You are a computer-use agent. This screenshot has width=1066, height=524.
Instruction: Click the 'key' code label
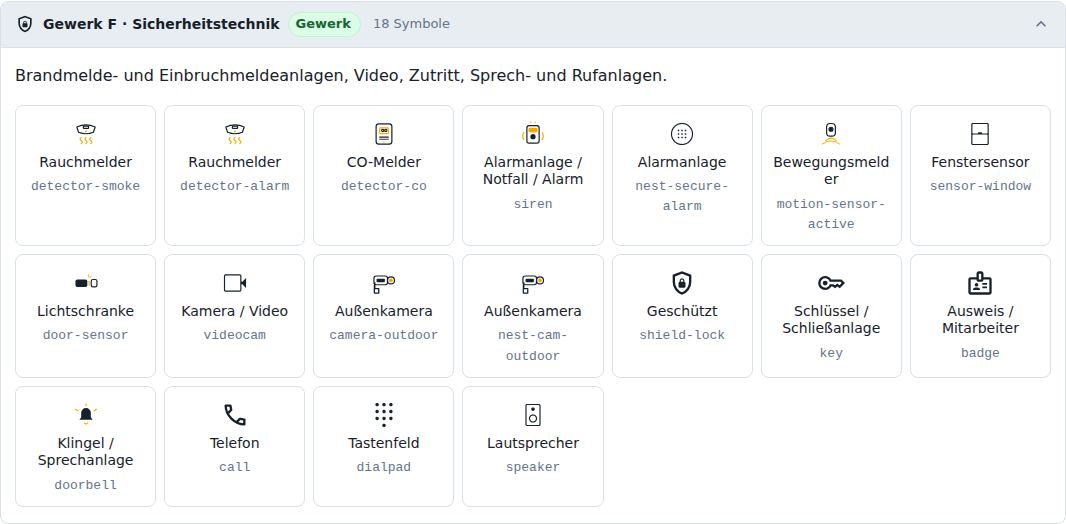(831, 353)
